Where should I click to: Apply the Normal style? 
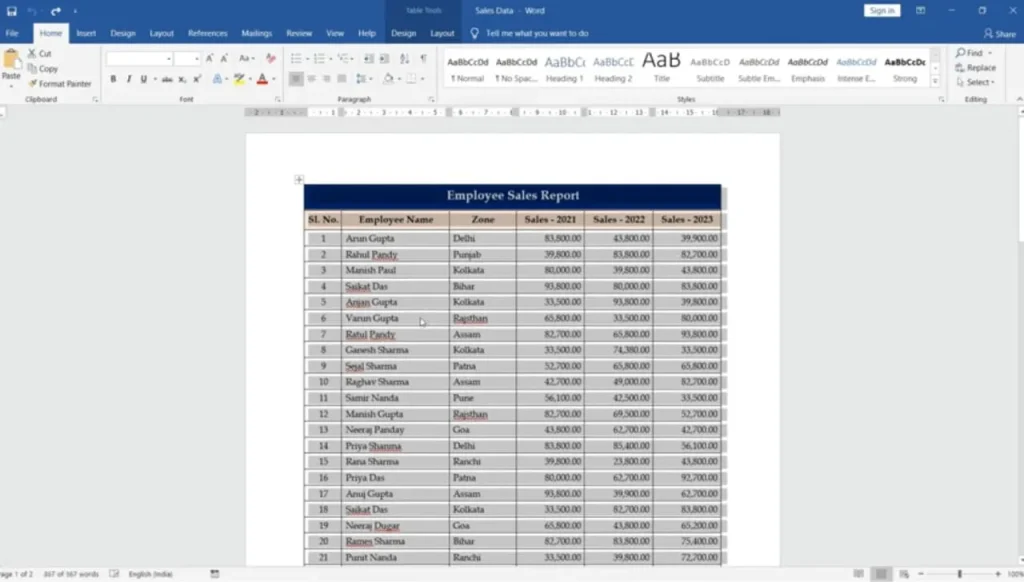coord(468,68)
